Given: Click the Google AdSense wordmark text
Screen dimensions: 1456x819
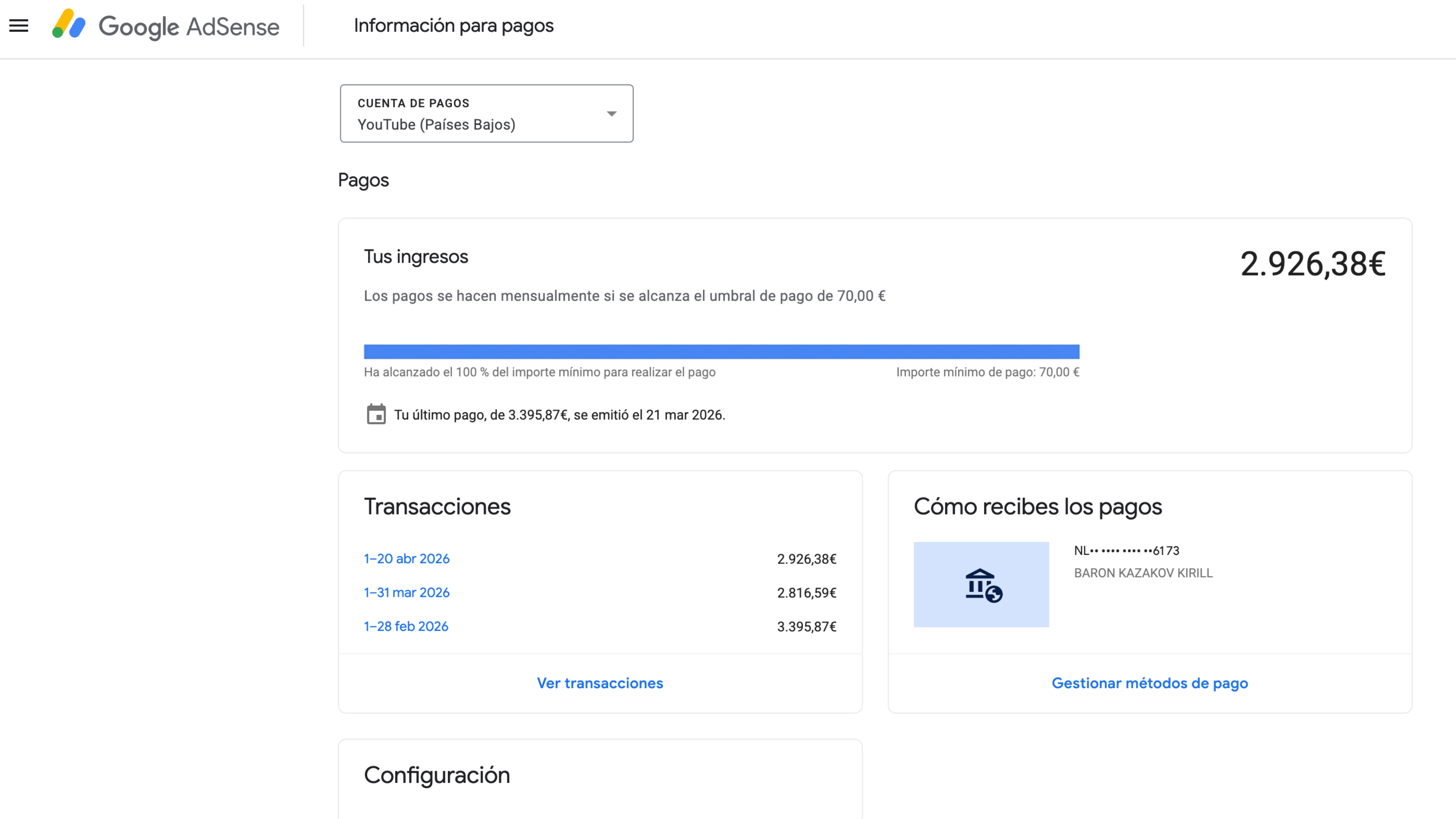Looking at the screenshot, I should (189, 27).
